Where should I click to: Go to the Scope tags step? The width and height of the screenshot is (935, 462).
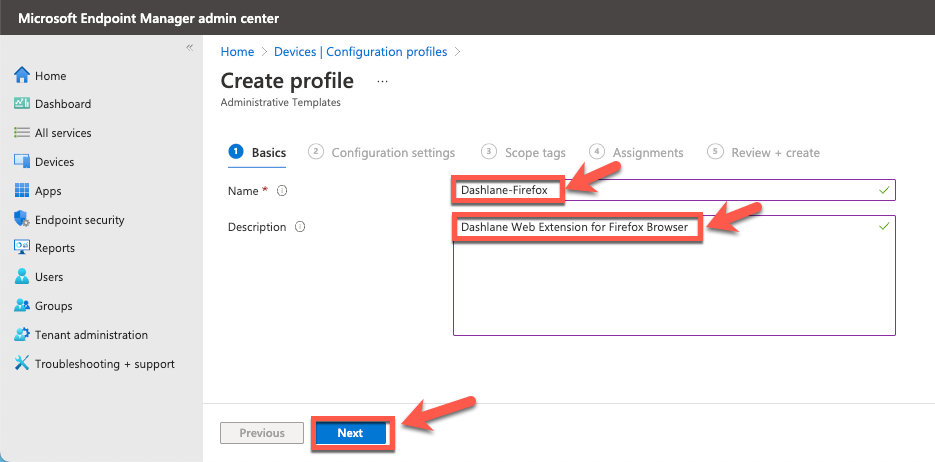click(x=524, y=153)
